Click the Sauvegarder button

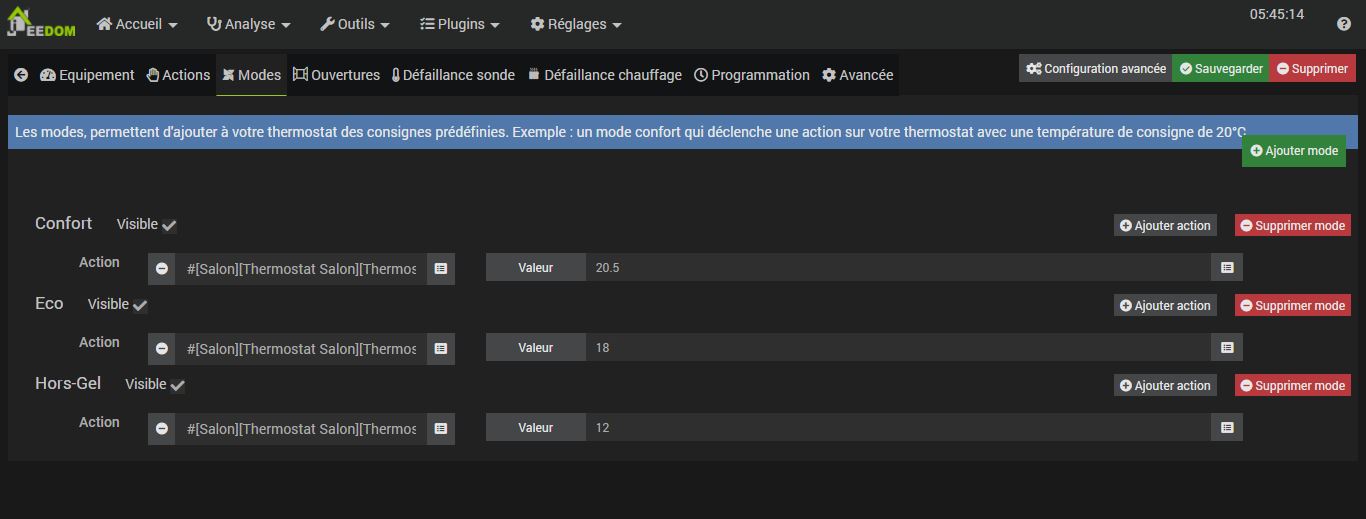point(1220,69)
